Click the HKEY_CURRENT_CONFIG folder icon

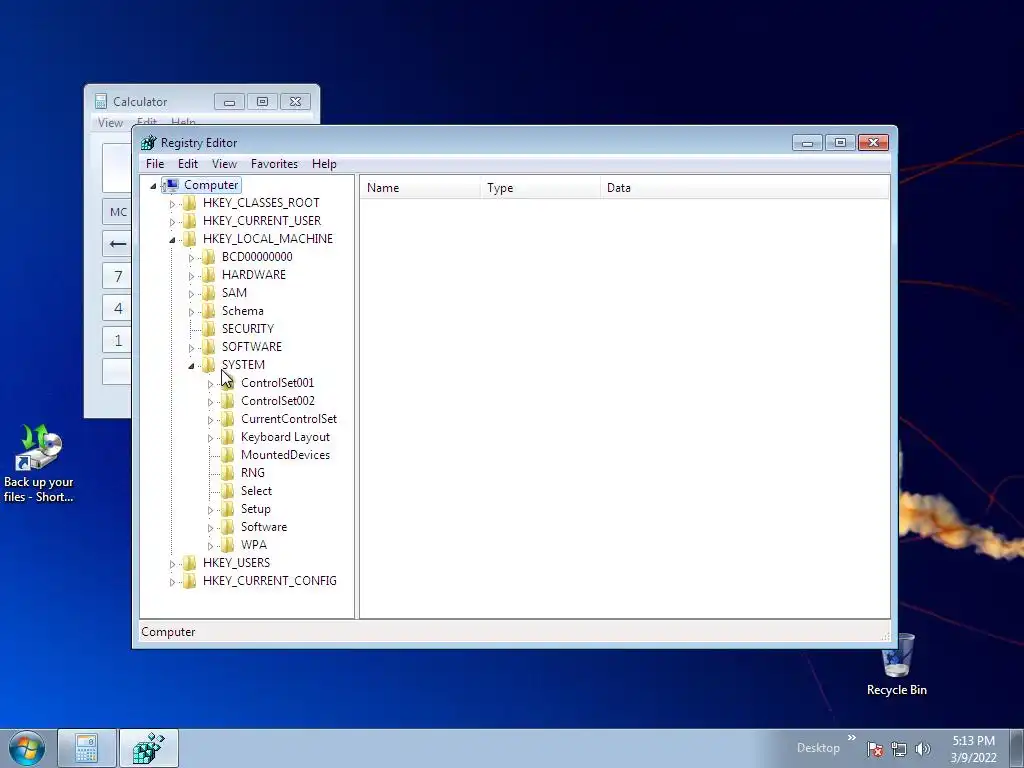pos(189,581)
